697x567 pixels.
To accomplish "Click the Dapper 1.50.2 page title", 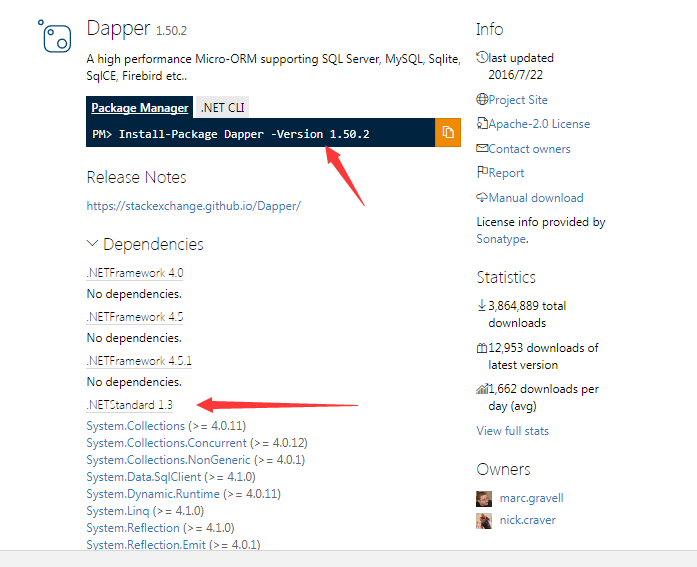I will (136, 28).
